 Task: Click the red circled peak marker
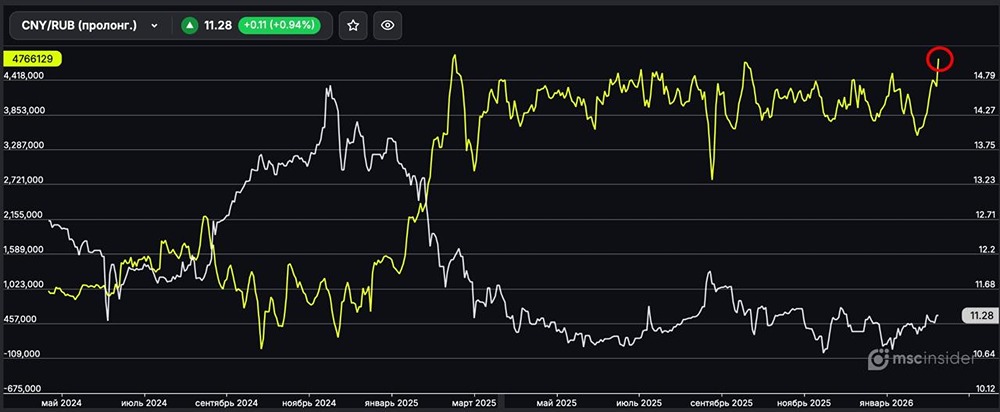tap(939, 59)
